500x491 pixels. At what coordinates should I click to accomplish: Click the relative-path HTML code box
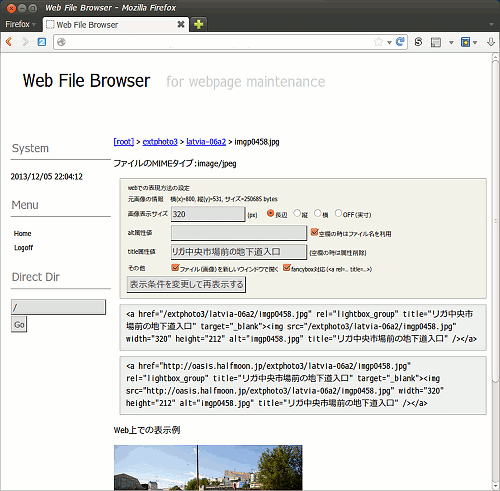(303, 327)
